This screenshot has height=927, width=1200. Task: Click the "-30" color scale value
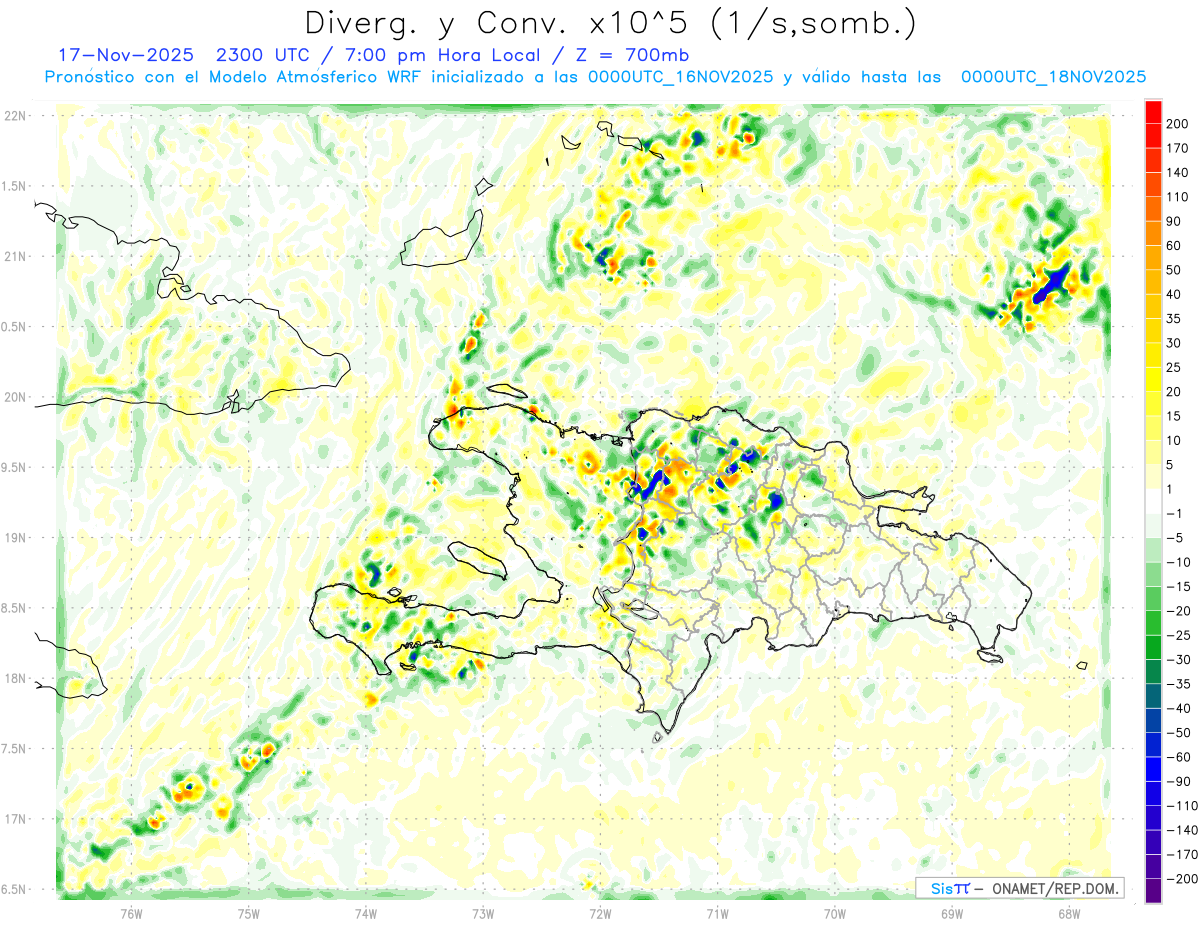(x=1178, y=660)
